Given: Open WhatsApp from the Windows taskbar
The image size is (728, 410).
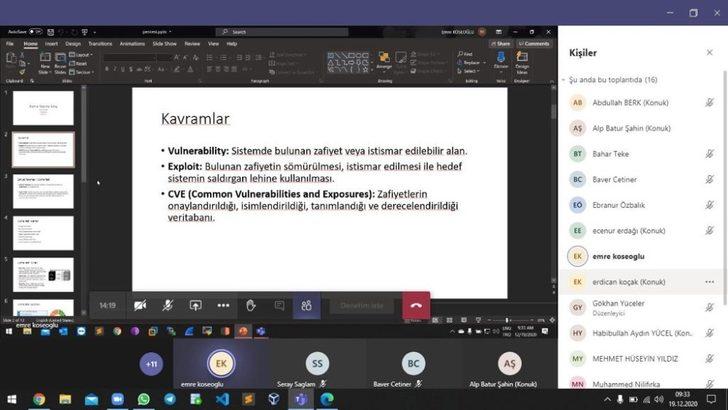Looking at the screenshot, I should (143, 398).
